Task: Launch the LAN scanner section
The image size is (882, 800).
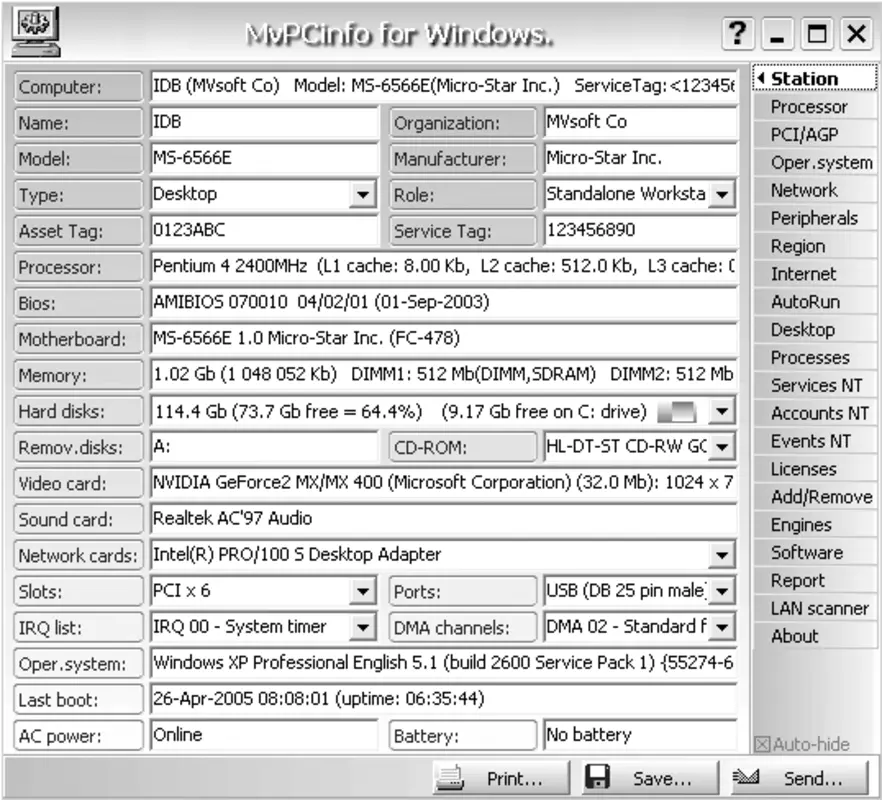Action: pos(815,608)
